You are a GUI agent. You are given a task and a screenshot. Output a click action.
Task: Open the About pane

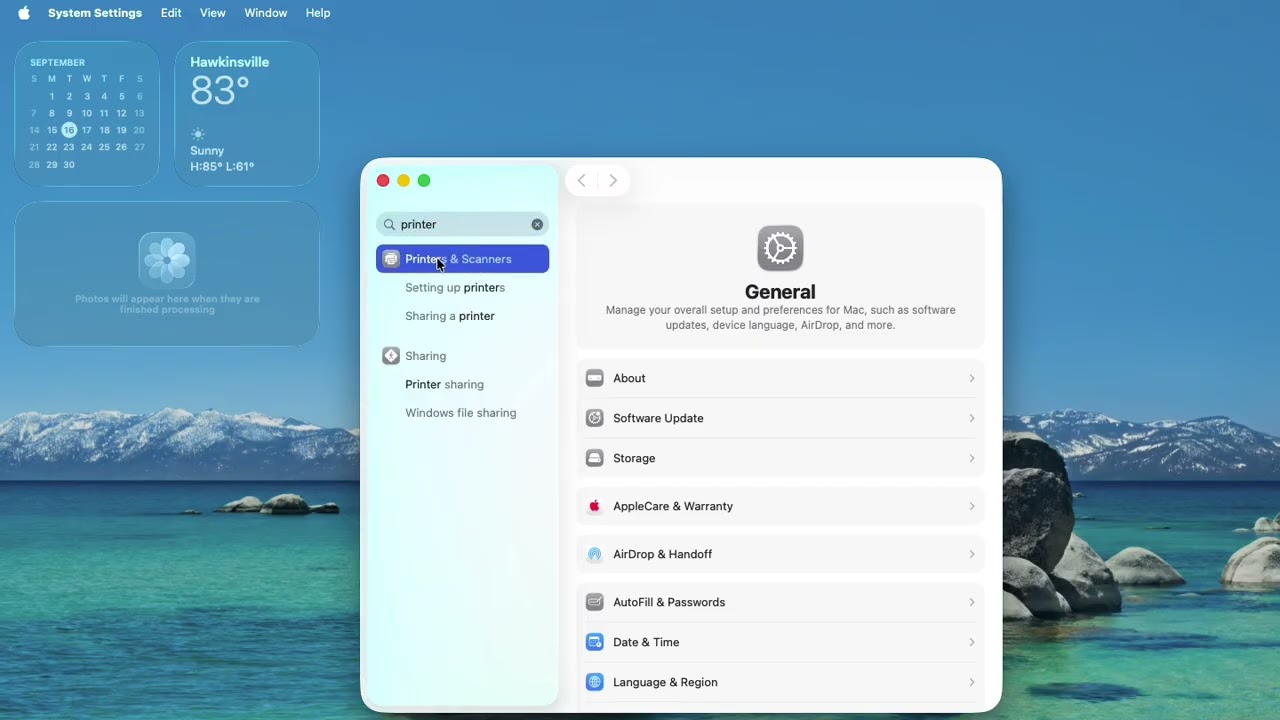[780, 378]
